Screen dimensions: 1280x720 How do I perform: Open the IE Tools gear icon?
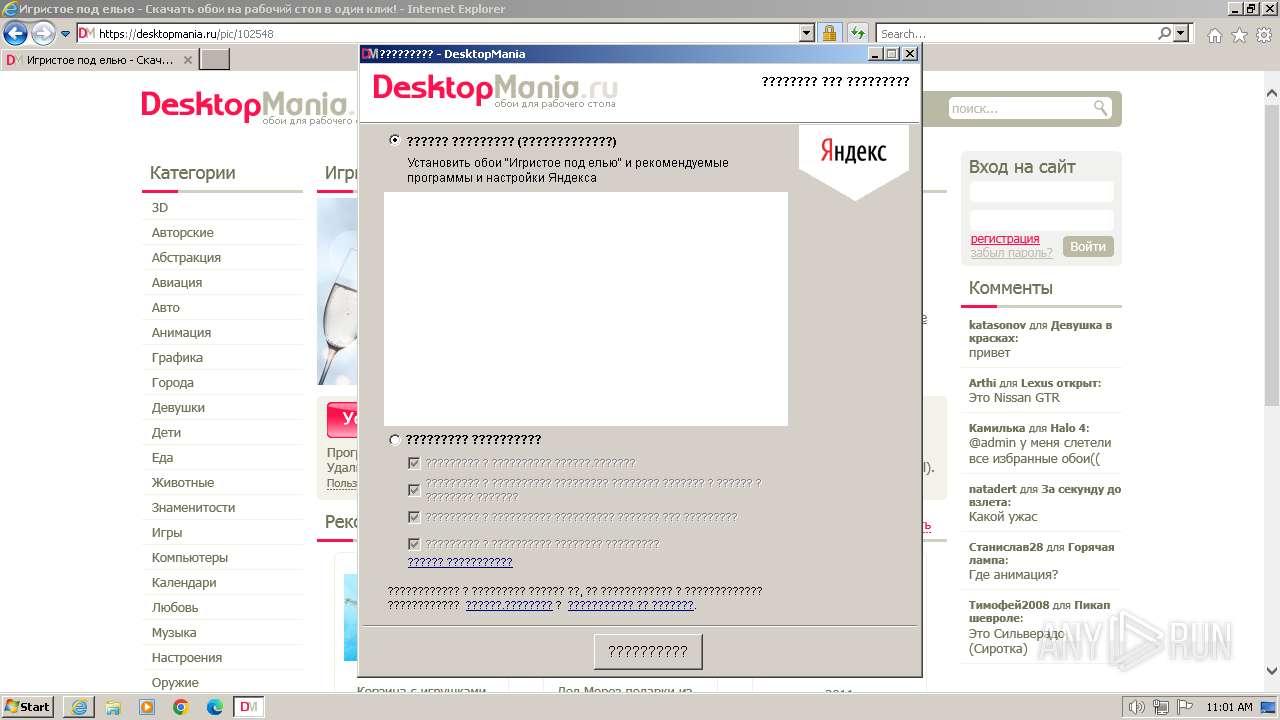pyautogui.click(x=1264, y=35)
